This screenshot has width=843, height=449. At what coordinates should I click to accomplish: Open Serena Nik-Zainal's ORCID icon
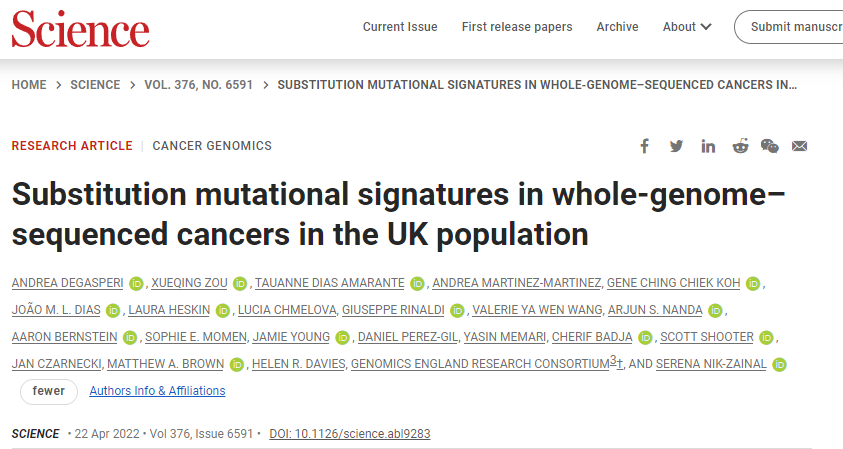(x=779, y=365)
